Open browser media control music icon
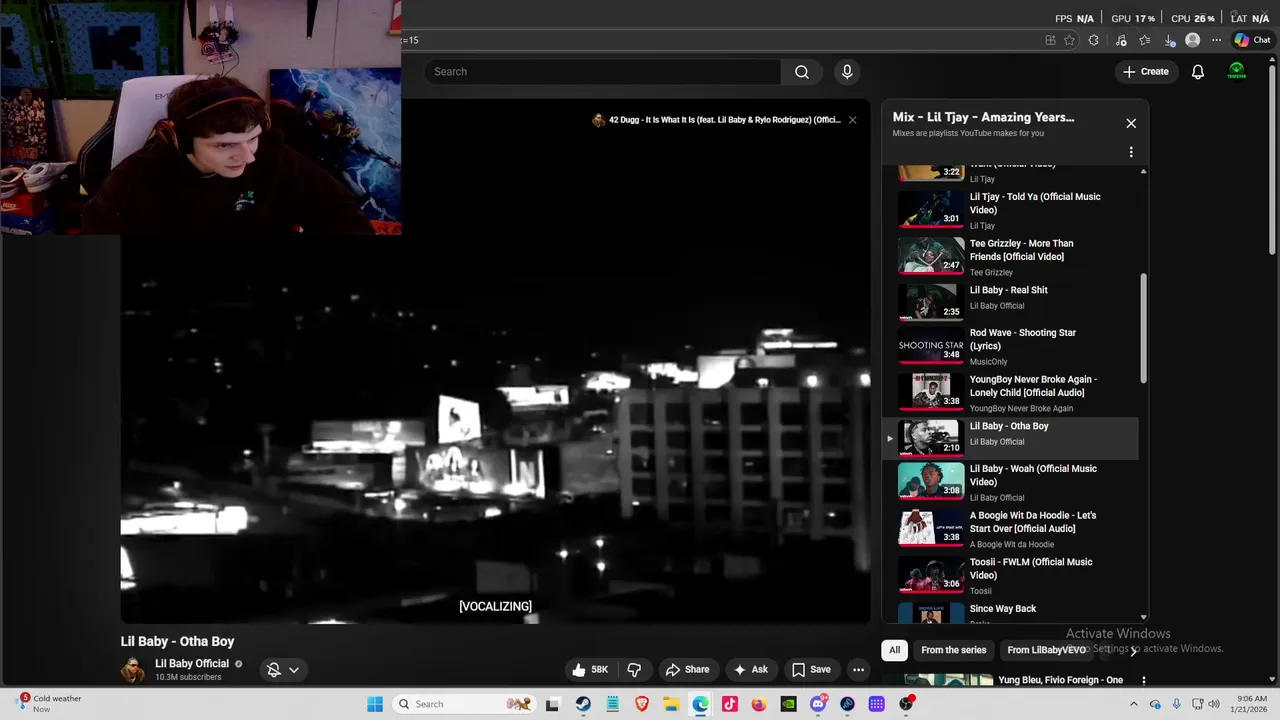 coord(1120,40)
